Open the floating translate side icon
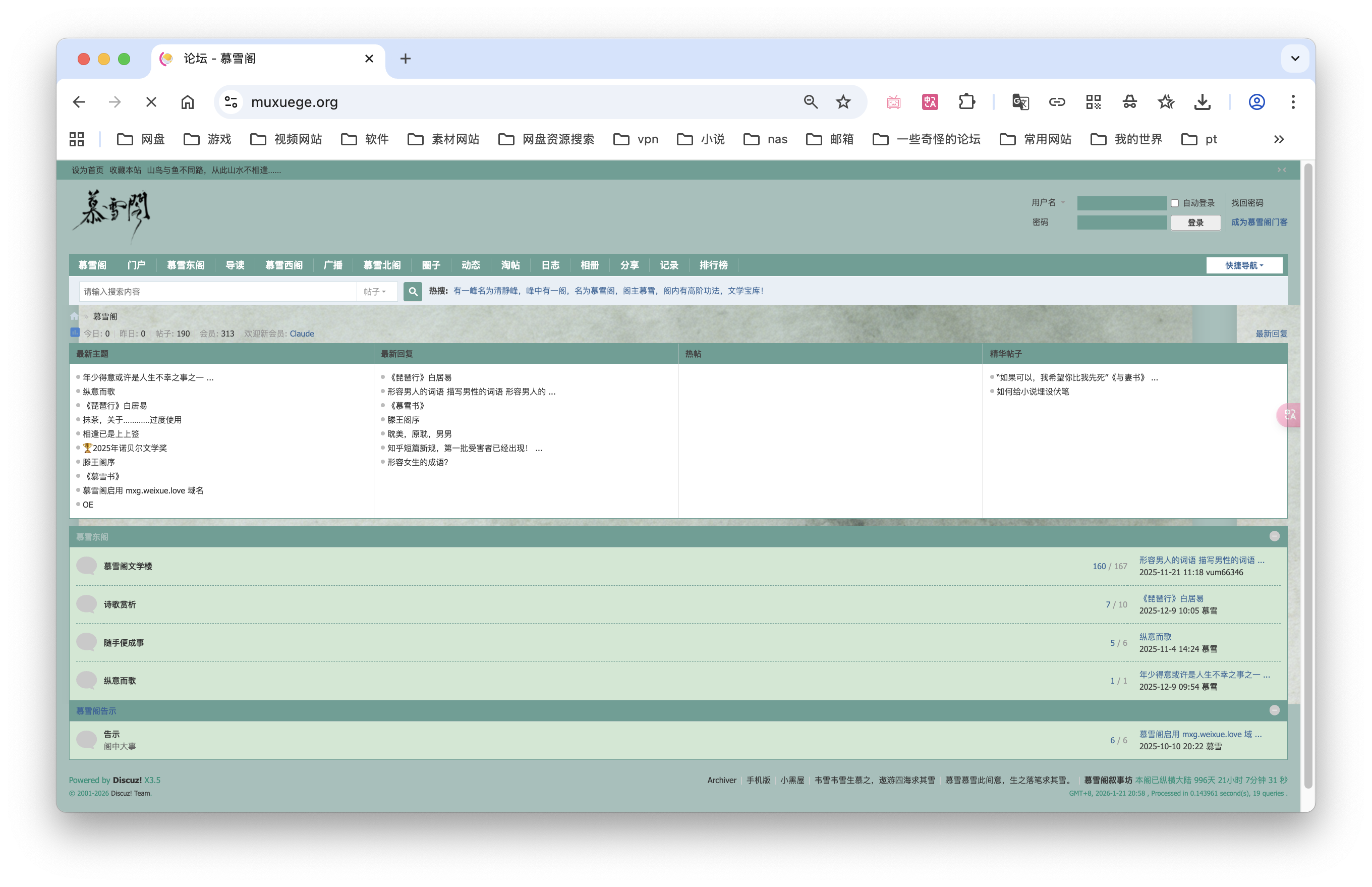Image resolution: width=1372 pixels, height=887 pixels. [1289, 415]
